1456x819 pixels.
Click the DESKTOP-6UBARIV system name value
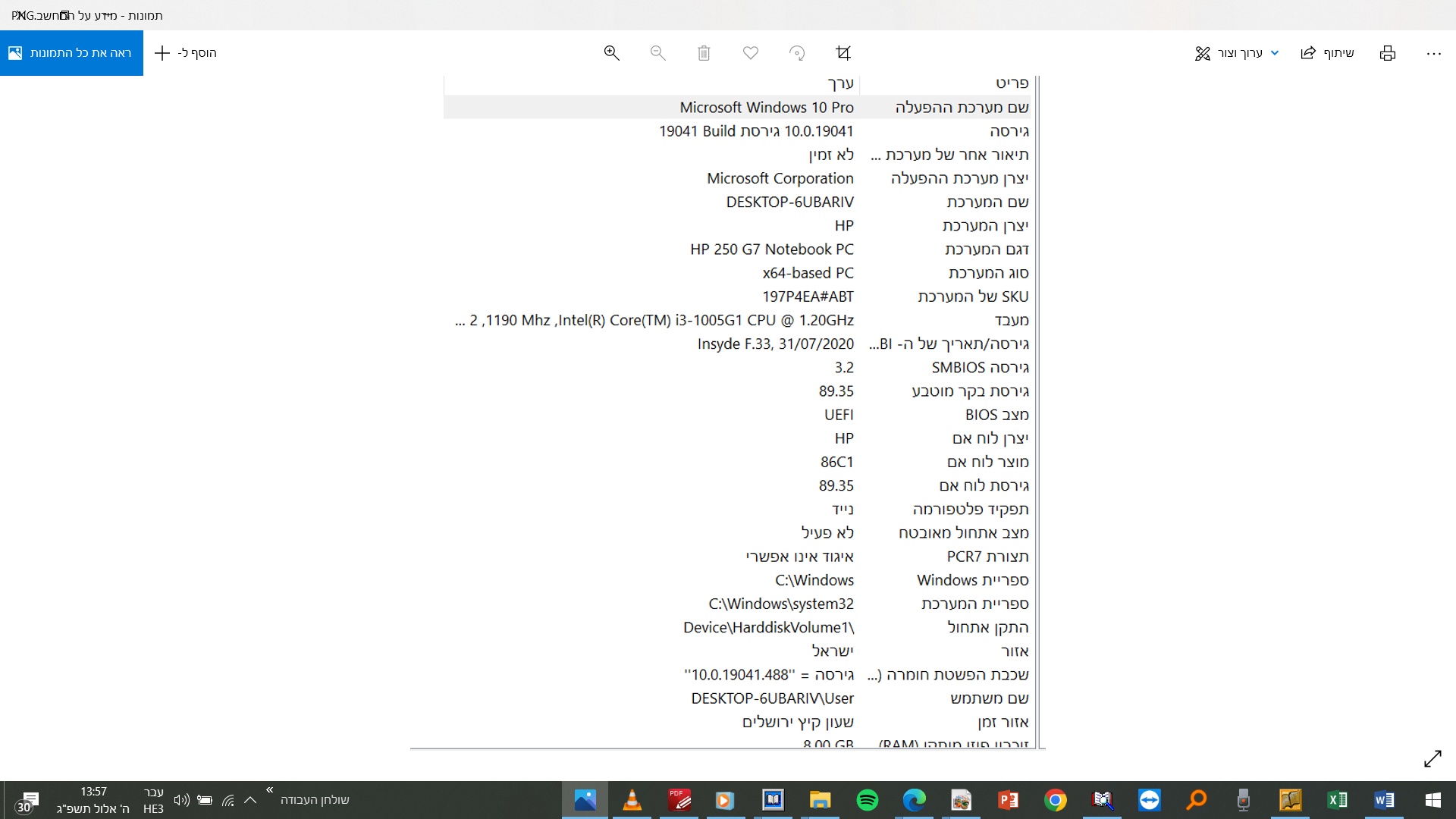(x=789, y=202)
